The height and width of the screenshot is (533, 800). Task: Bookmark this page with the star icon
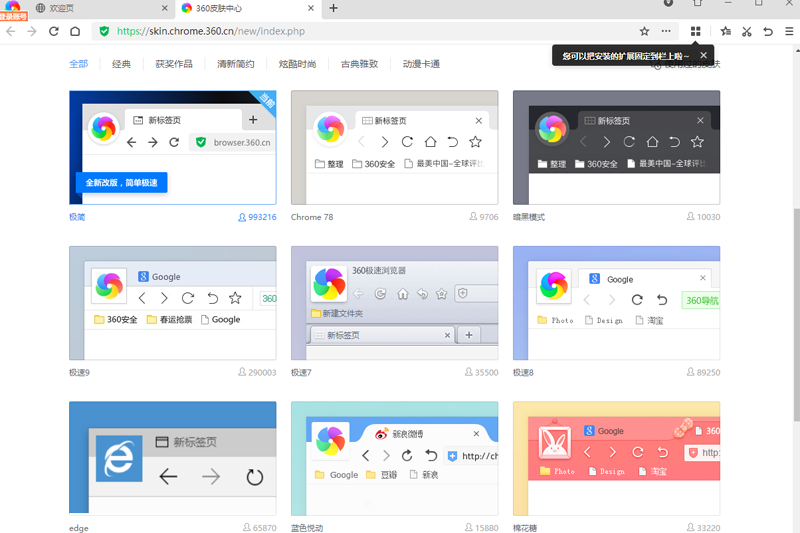tap(644, 32)
